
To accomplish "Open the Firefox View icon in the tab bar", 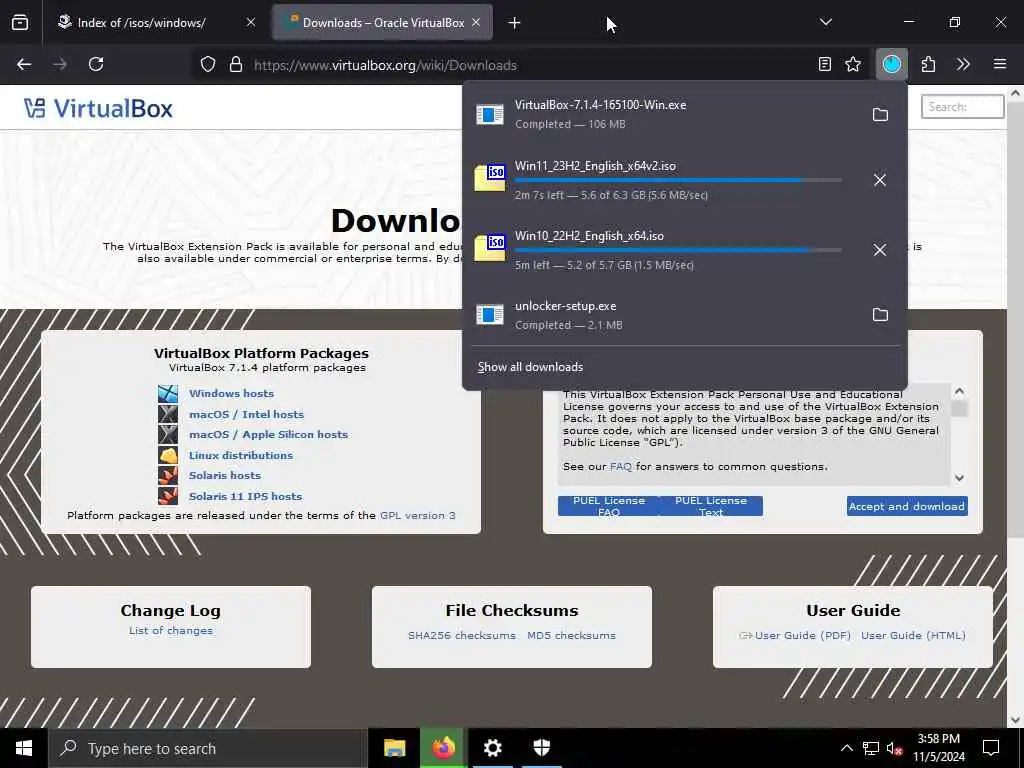I will coord(20,23).
